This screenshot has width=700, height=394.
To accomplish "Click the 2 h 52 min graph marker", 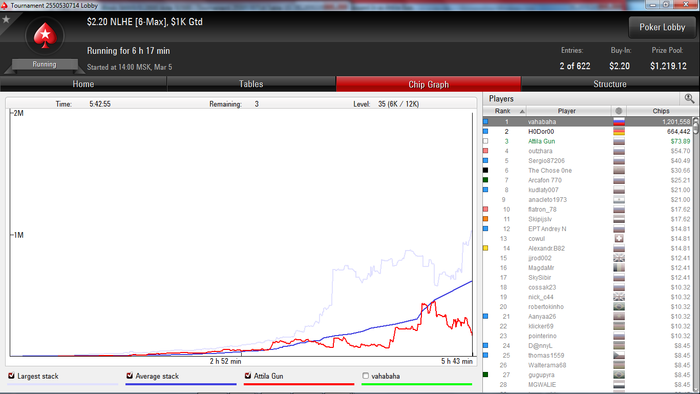I will point(225,361).
